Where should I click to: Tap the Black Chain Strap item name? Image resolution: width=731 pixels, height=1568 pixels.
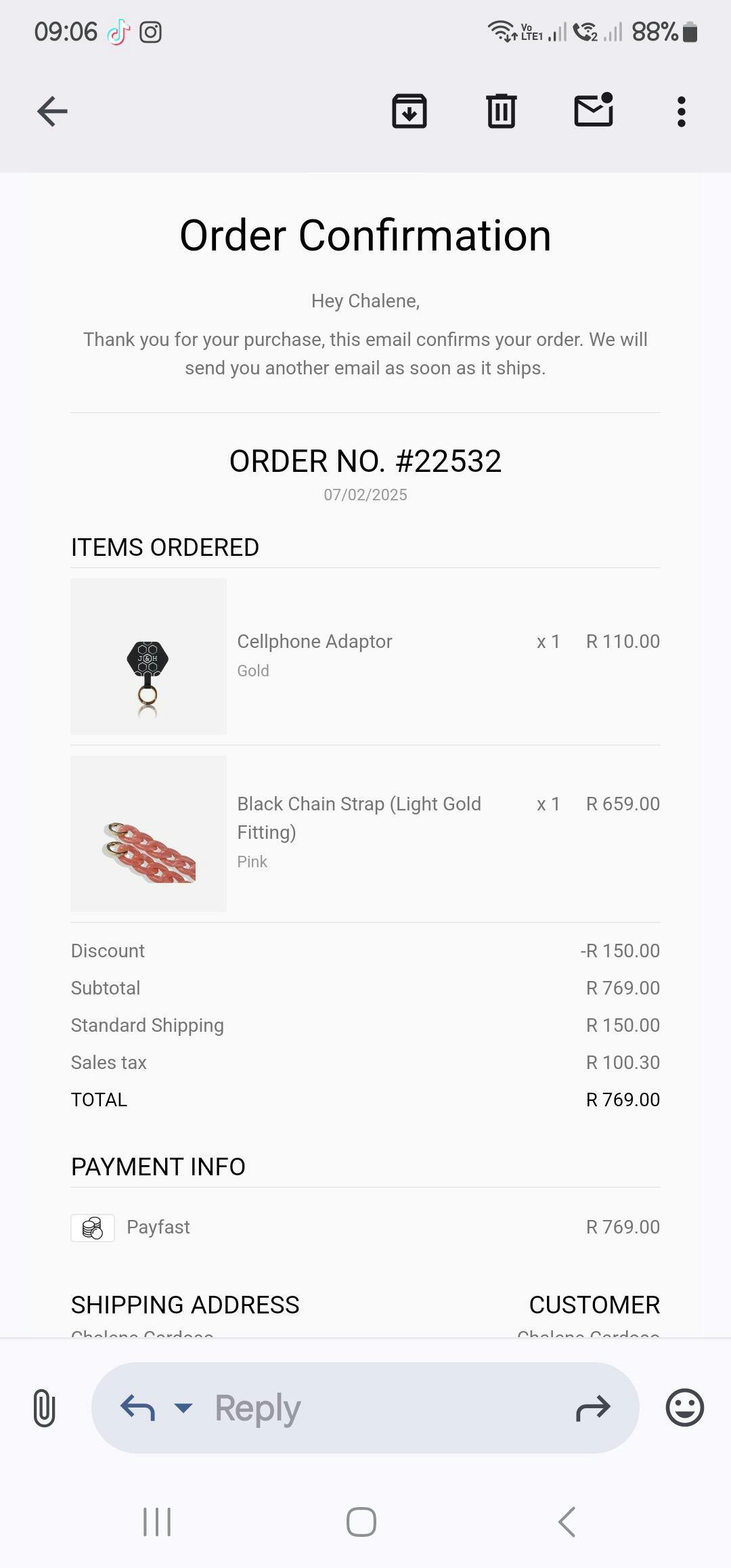pyautogui.click(x=359, y=817)
